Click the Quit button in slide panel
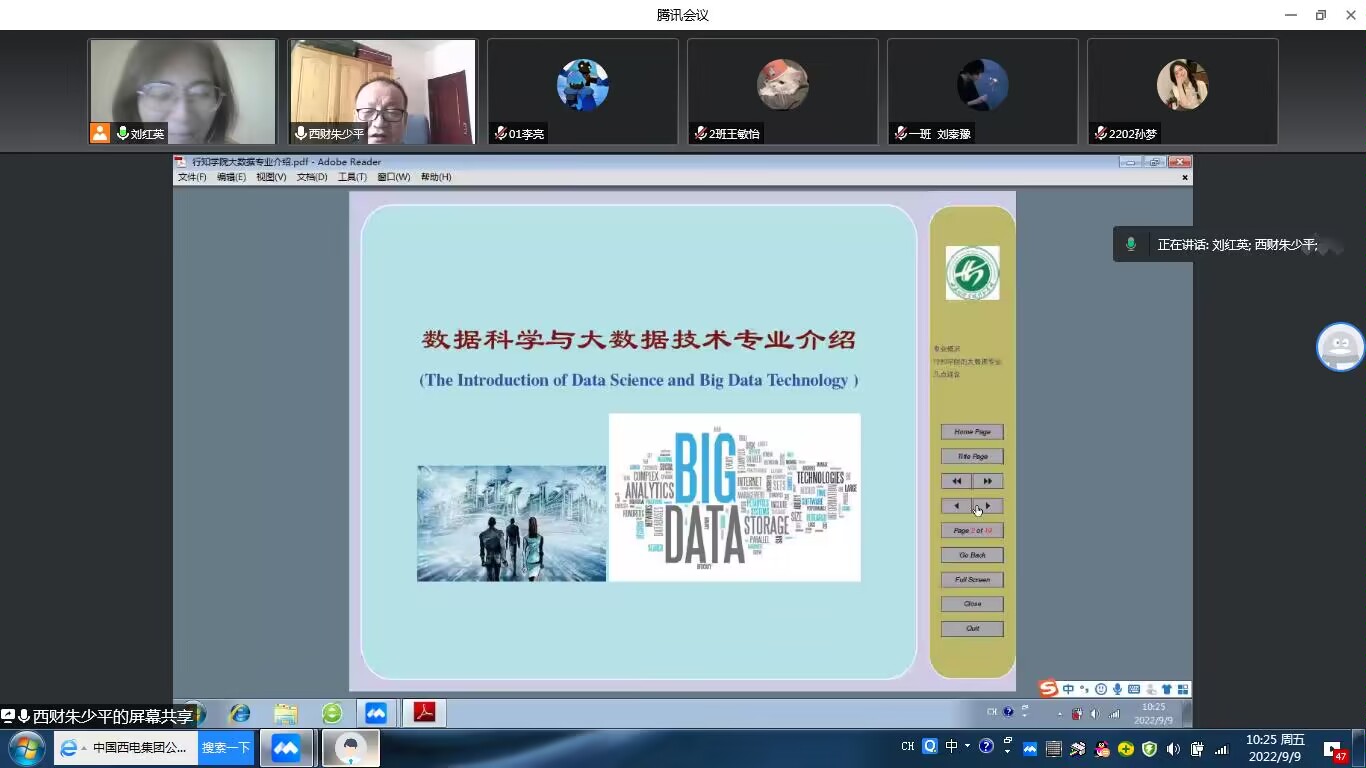Viewport: 1366px width, 768px height. (x=972, y=629)
